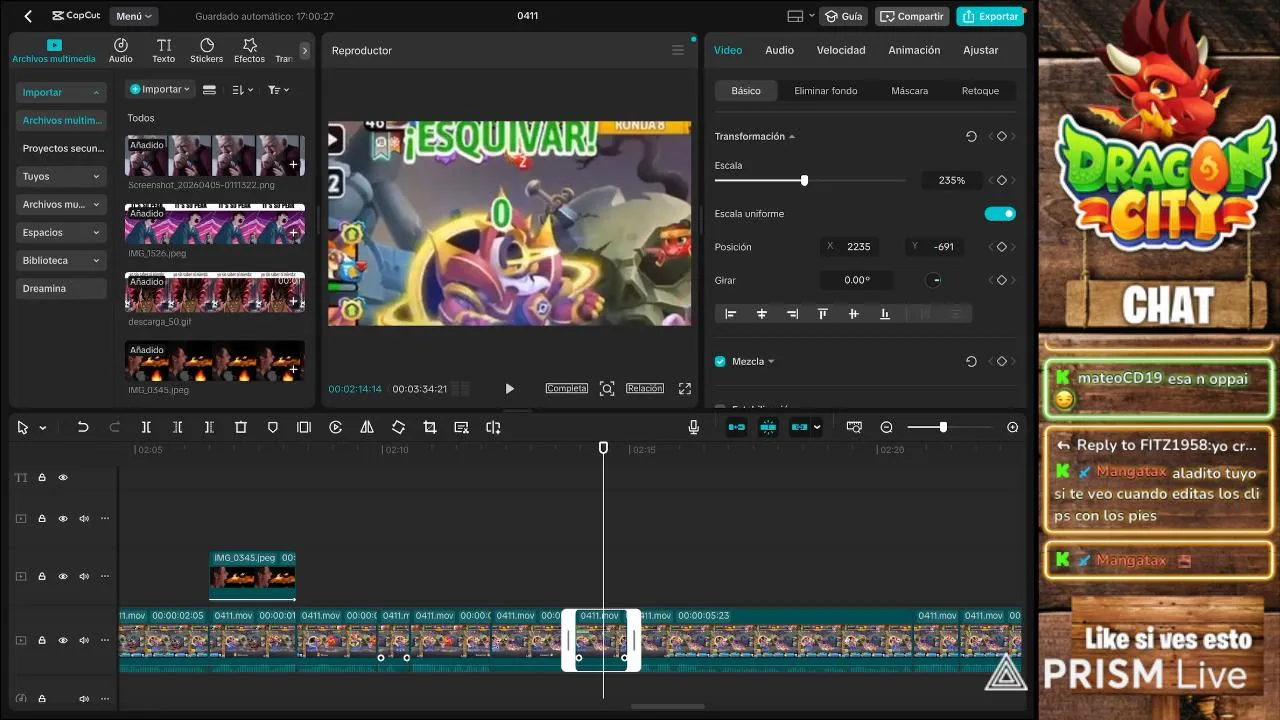1280x720 pixels.
Task: Open the sort order dropdown
Action: [x=243, y=90]
